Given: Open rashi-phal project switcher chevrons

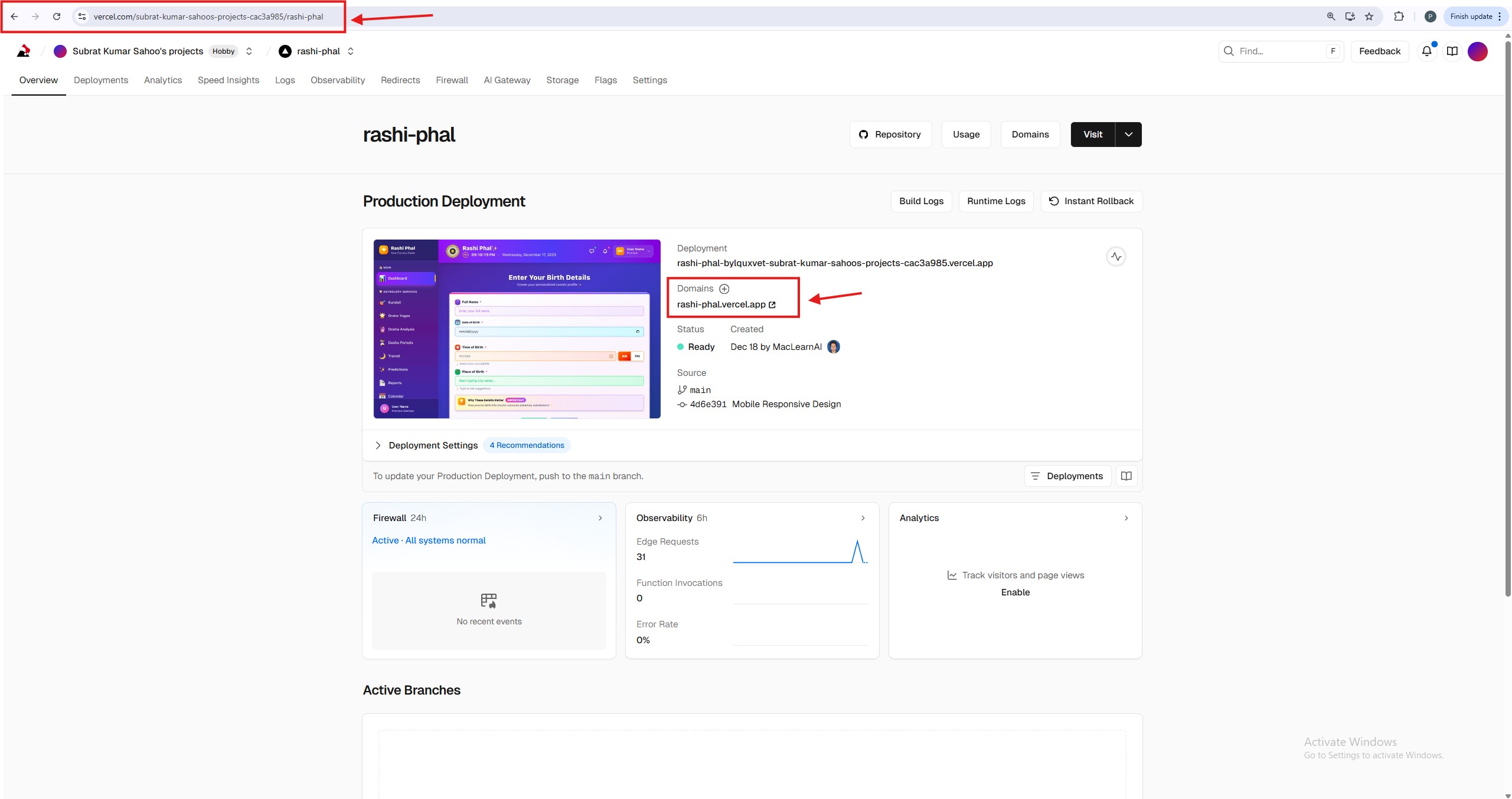Looking at the screenshot, I should (351, 51).
